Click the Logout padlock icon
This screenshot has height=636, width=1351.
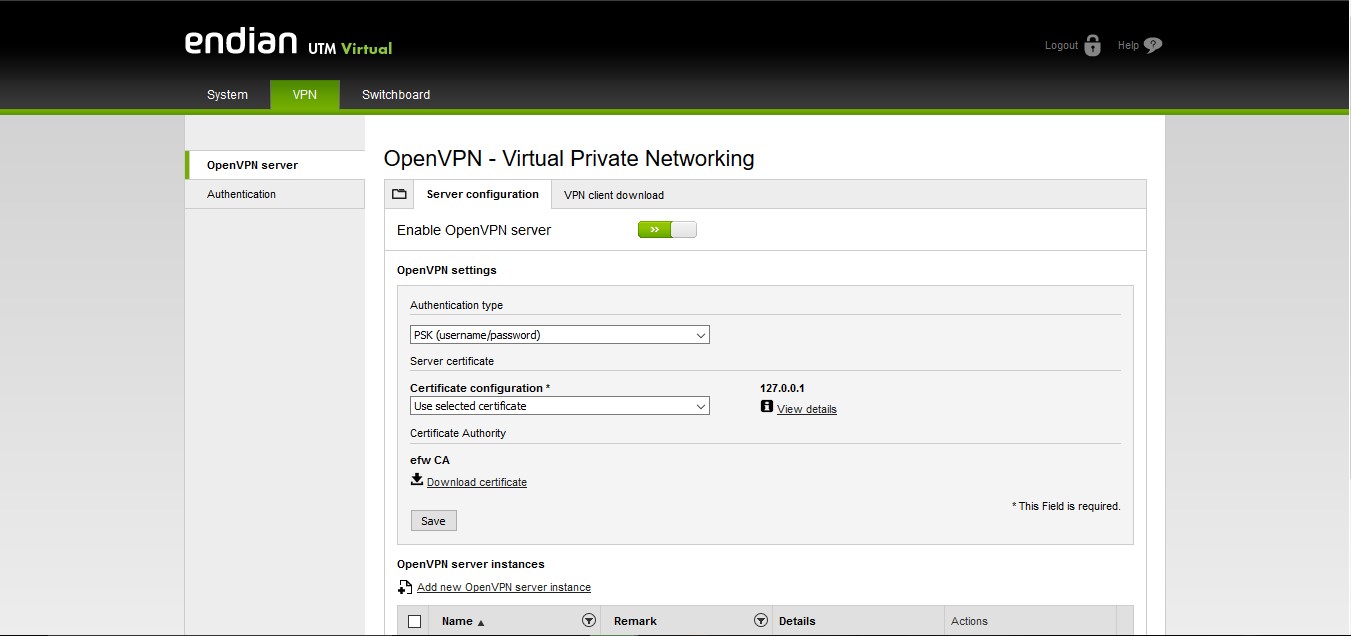tap(1092, 46)
